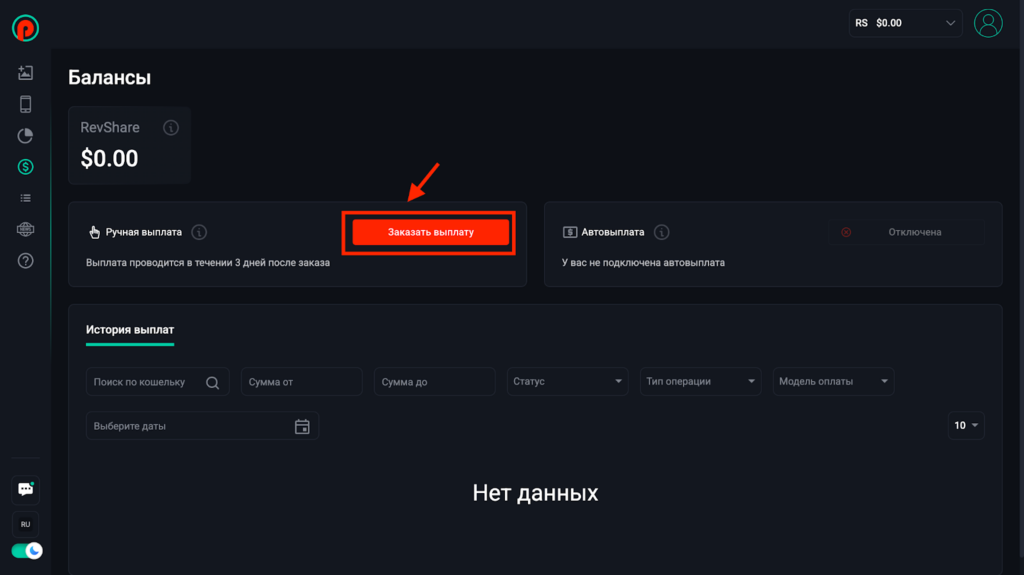This screenshot has height=575, width=1024.
Task: Click info icon next to Автовыплата
Action: click(x=662, y=232)
